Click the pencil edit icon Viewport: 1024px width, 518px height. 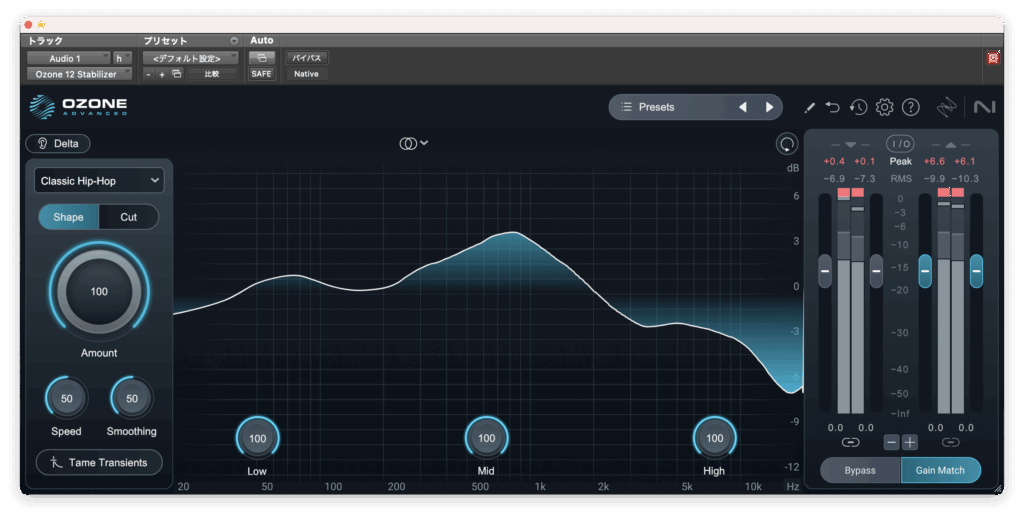809,107
